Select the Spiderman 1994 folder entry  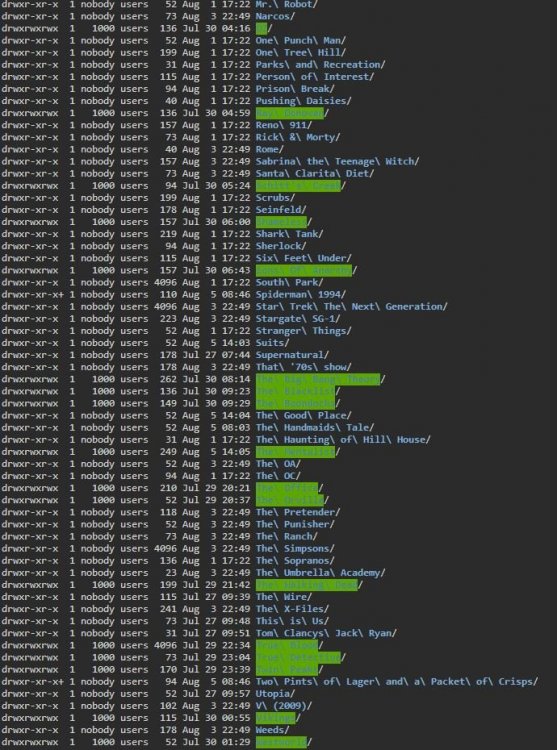(300, 295)
